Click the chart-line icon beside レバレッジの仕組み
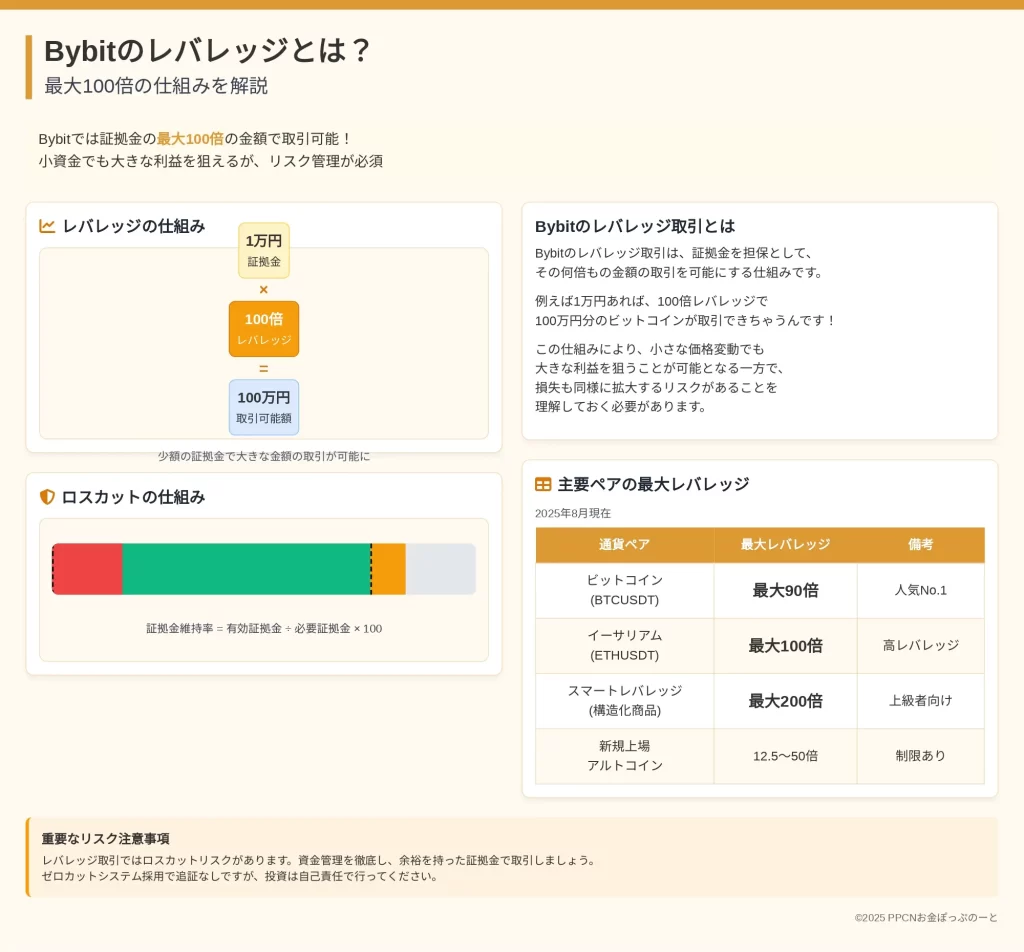 [x=47, y=226]
